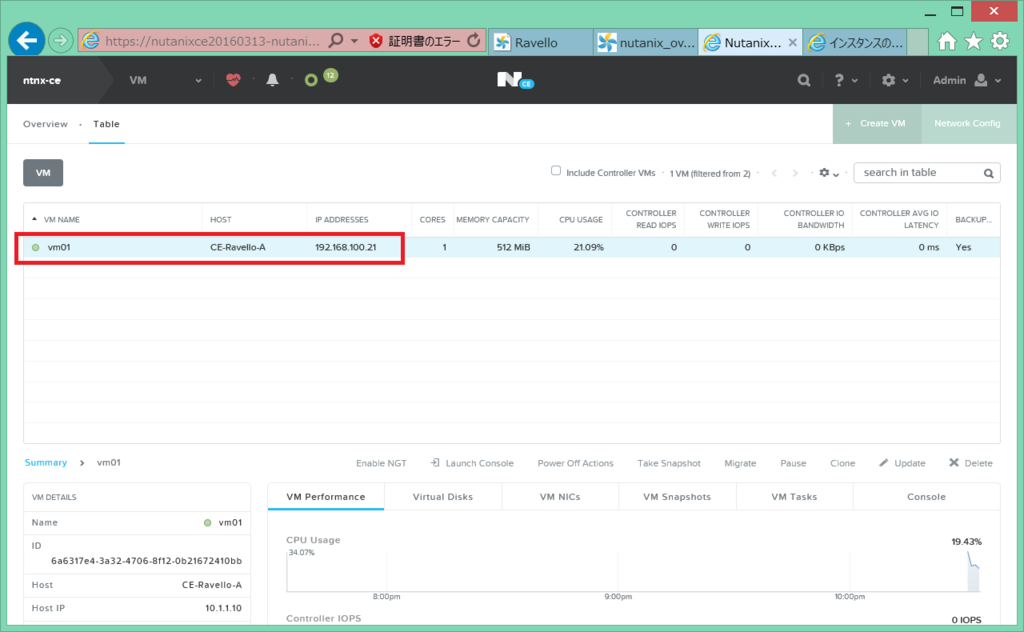Click the Nutanix CE logo
Viewport: 1024px width, 632px height.
click(515, 80)
